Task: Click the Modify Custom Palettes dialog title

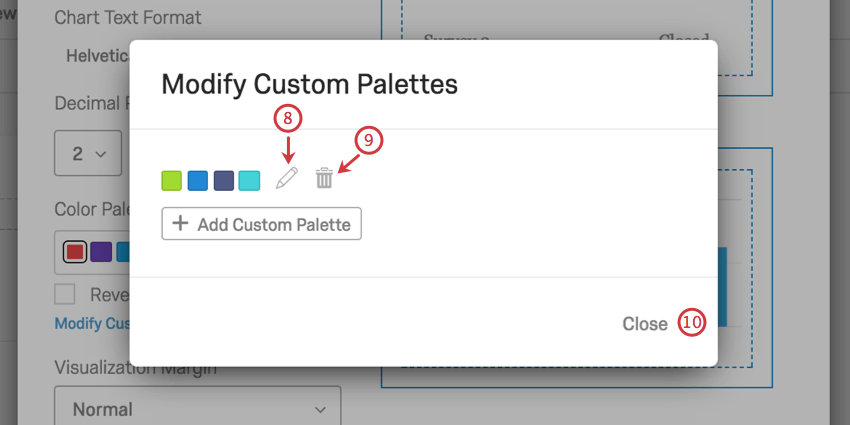Action: click(x=309, y=84)
